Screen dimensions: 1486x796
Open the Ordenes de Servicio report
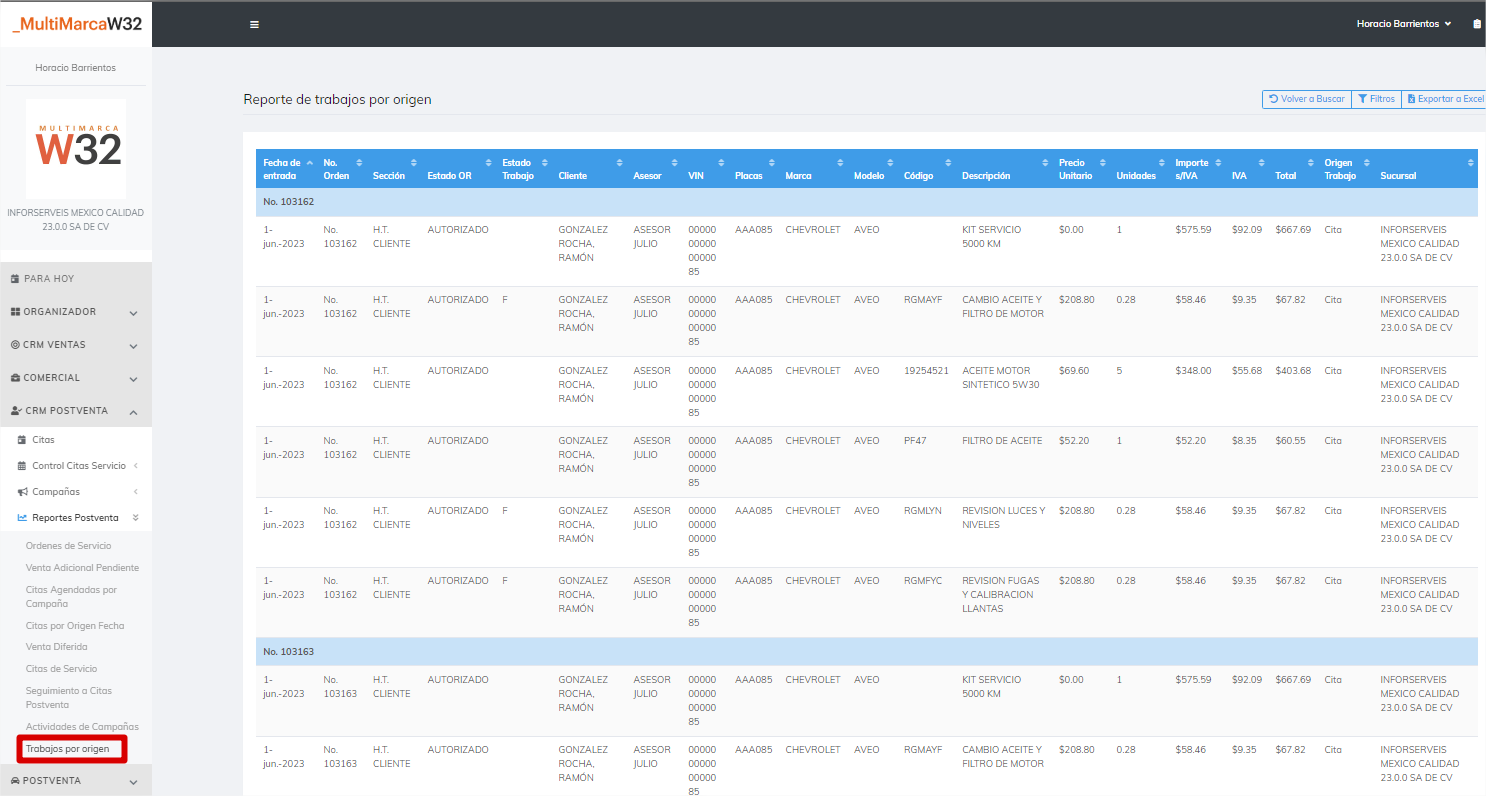pyautogui.click(x=69, y=546)
